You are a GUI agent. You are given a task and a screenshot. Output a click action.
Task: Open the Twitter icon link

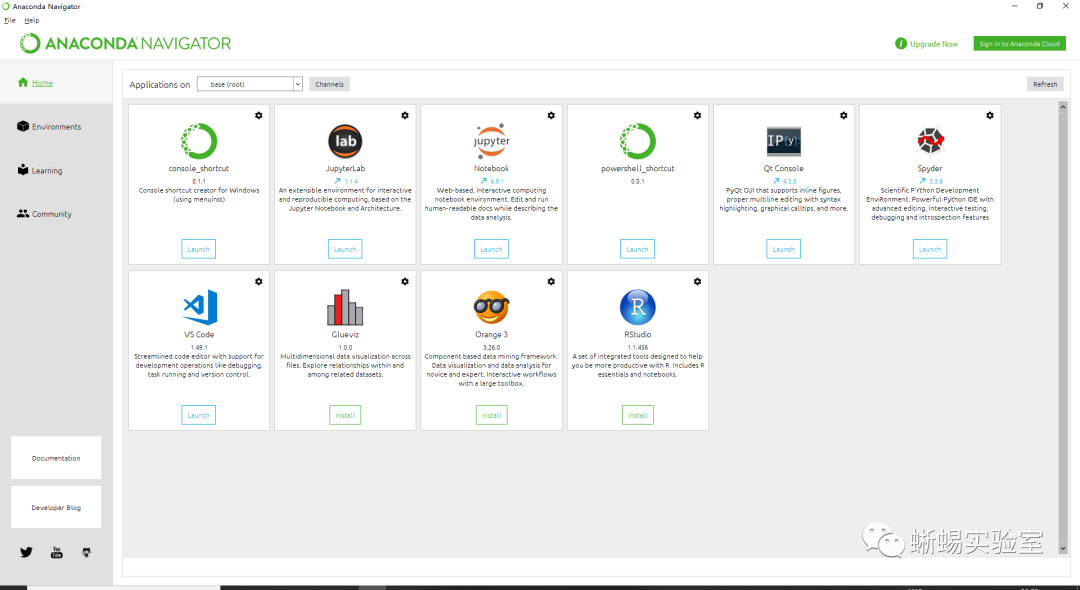[x=26, y=552]
